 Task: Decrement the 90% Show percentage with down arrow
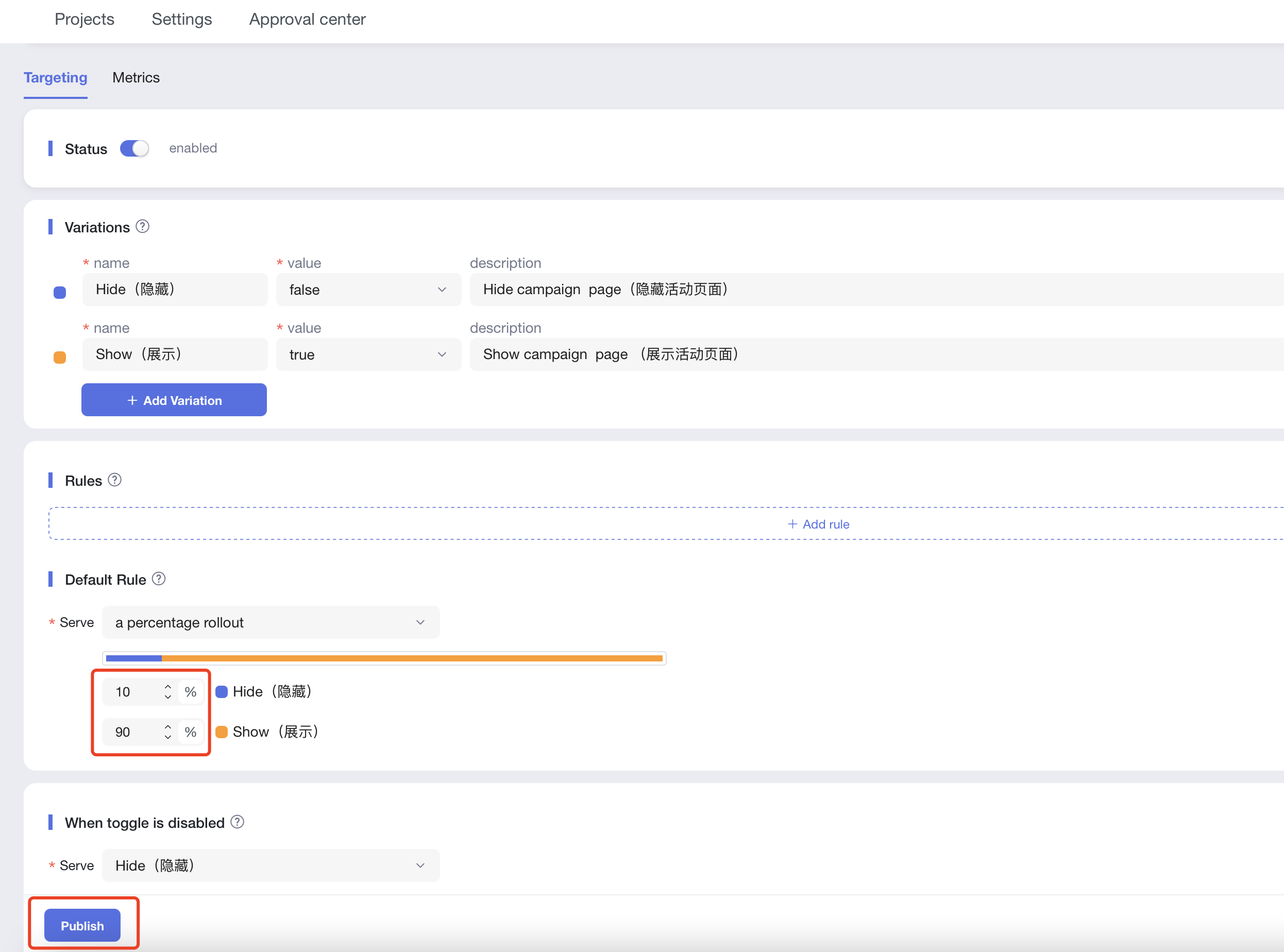(x=167, y=737)
